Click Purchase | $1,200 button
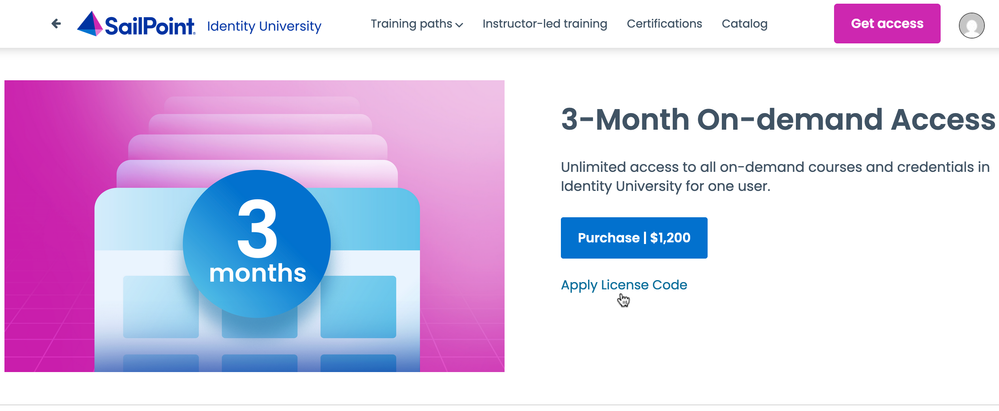This screenshot has width=999, height=411. 633,238
